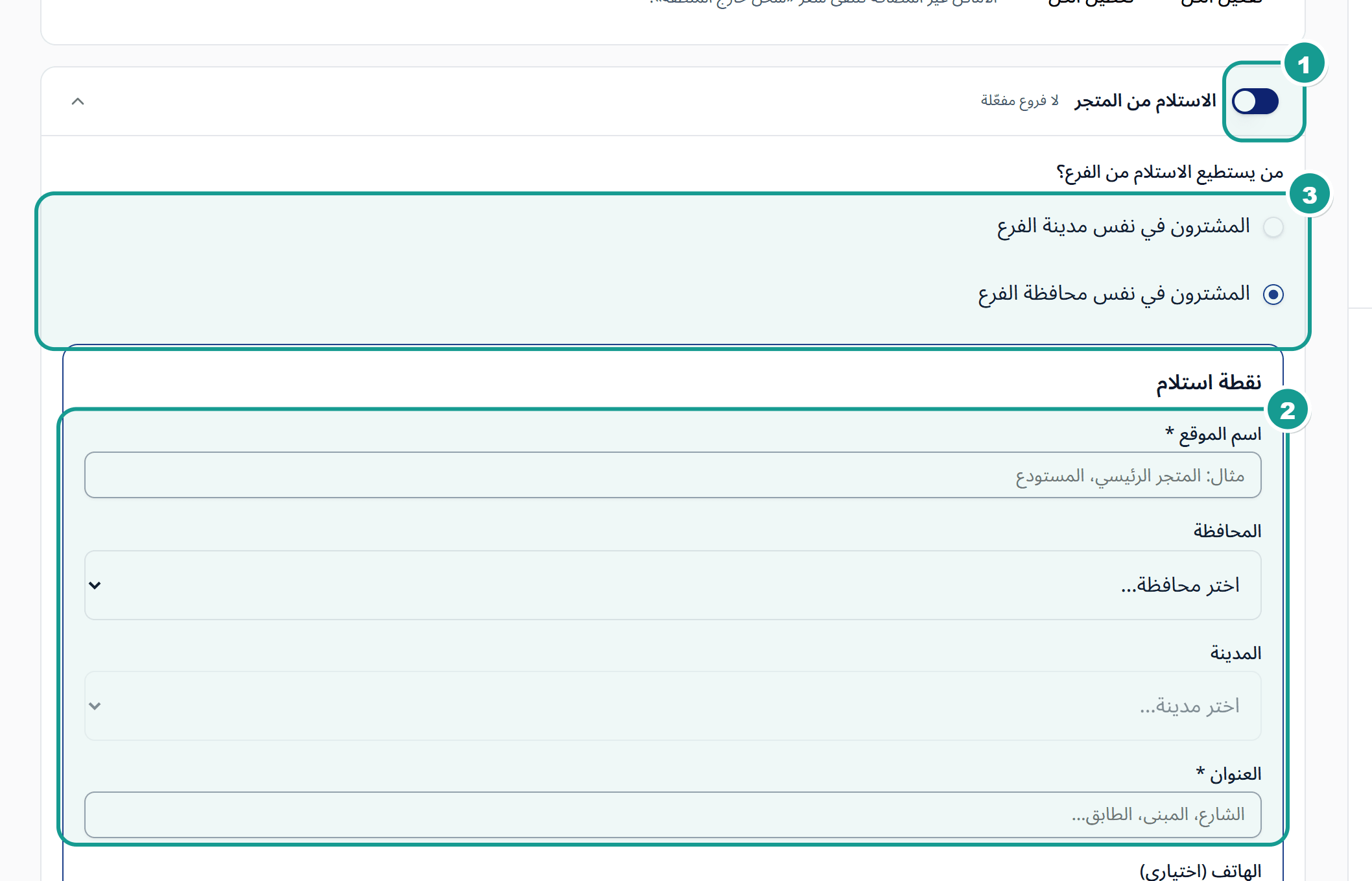Click the المحافظة field label

1227,531
